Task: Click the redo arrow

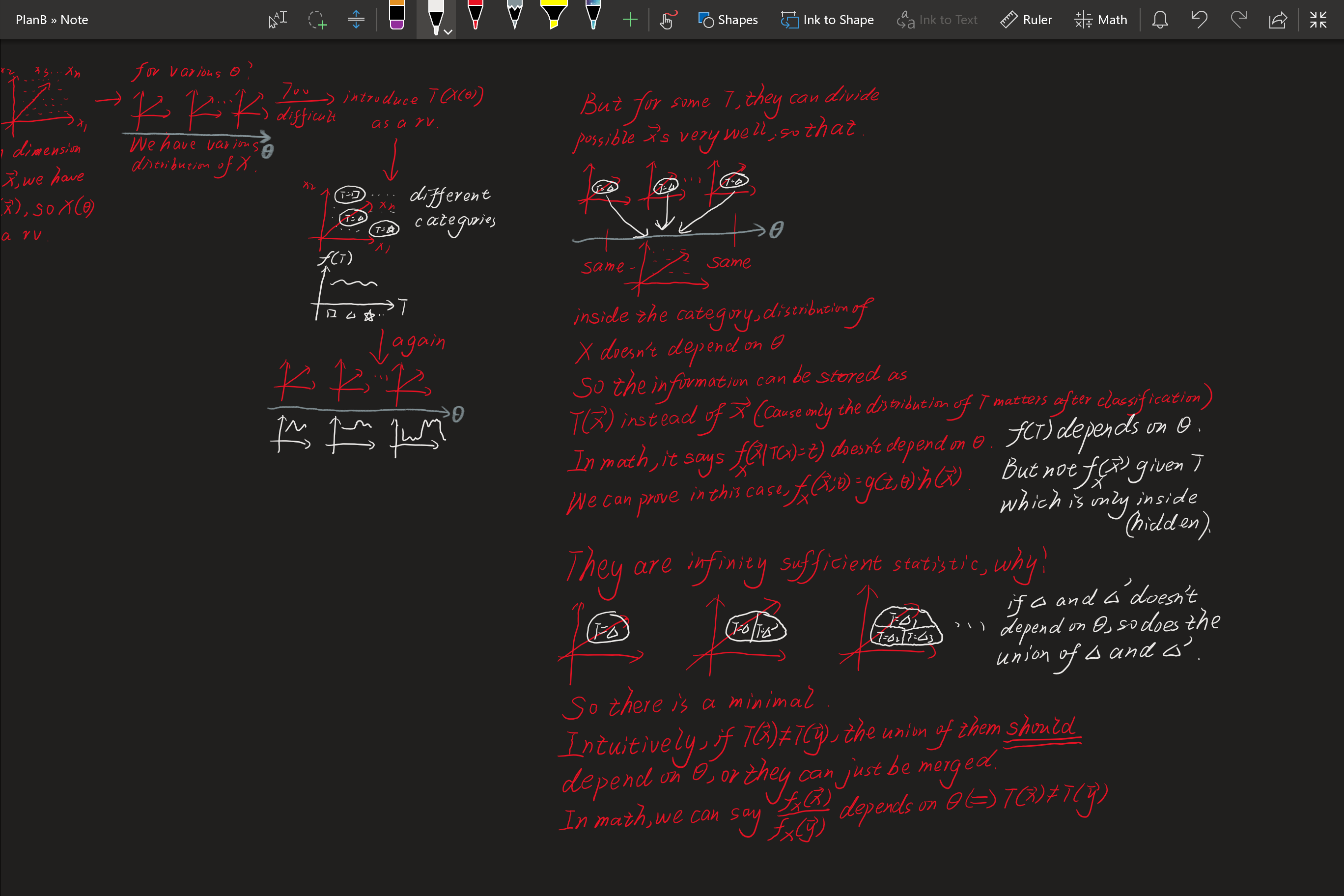Action: 1238,20
